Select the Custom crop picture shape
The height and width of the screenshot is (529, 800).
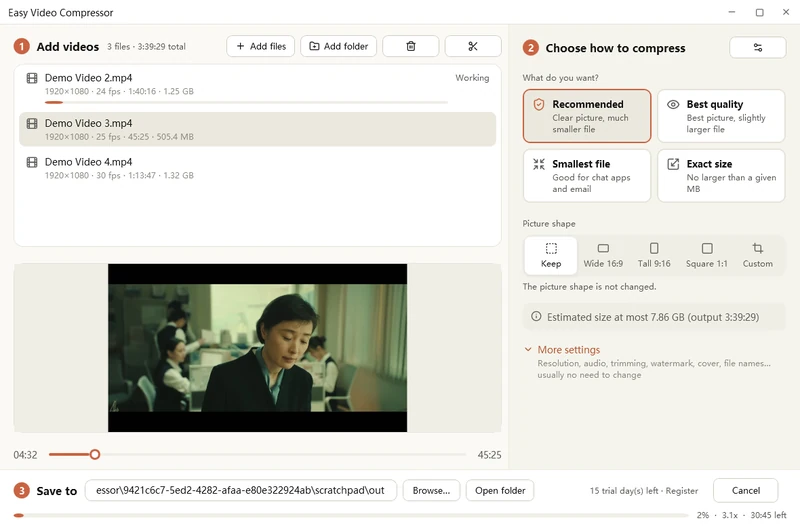pos(758,255)
